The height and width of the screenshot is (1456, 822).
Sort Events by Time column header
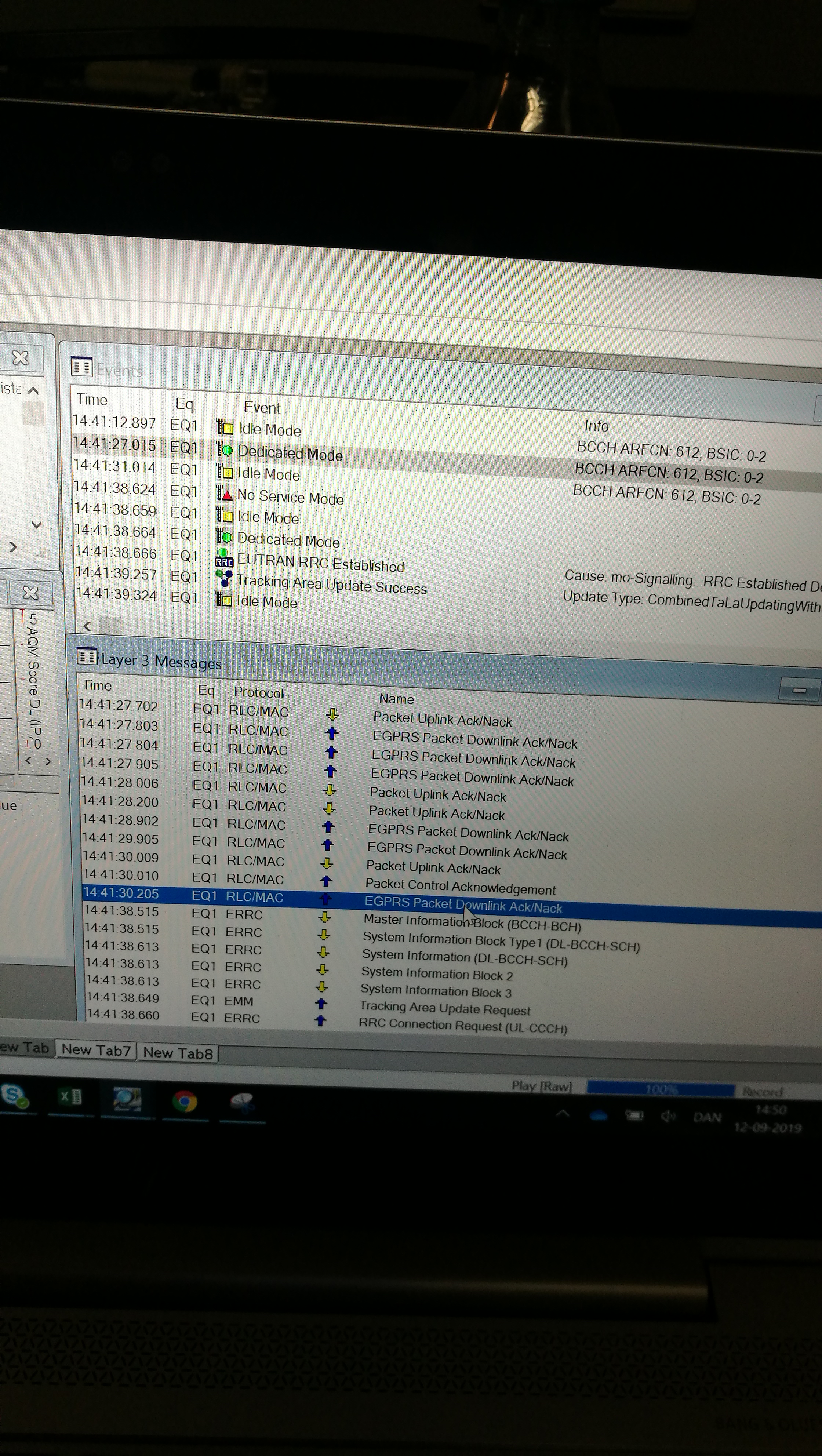pos(92,400)
